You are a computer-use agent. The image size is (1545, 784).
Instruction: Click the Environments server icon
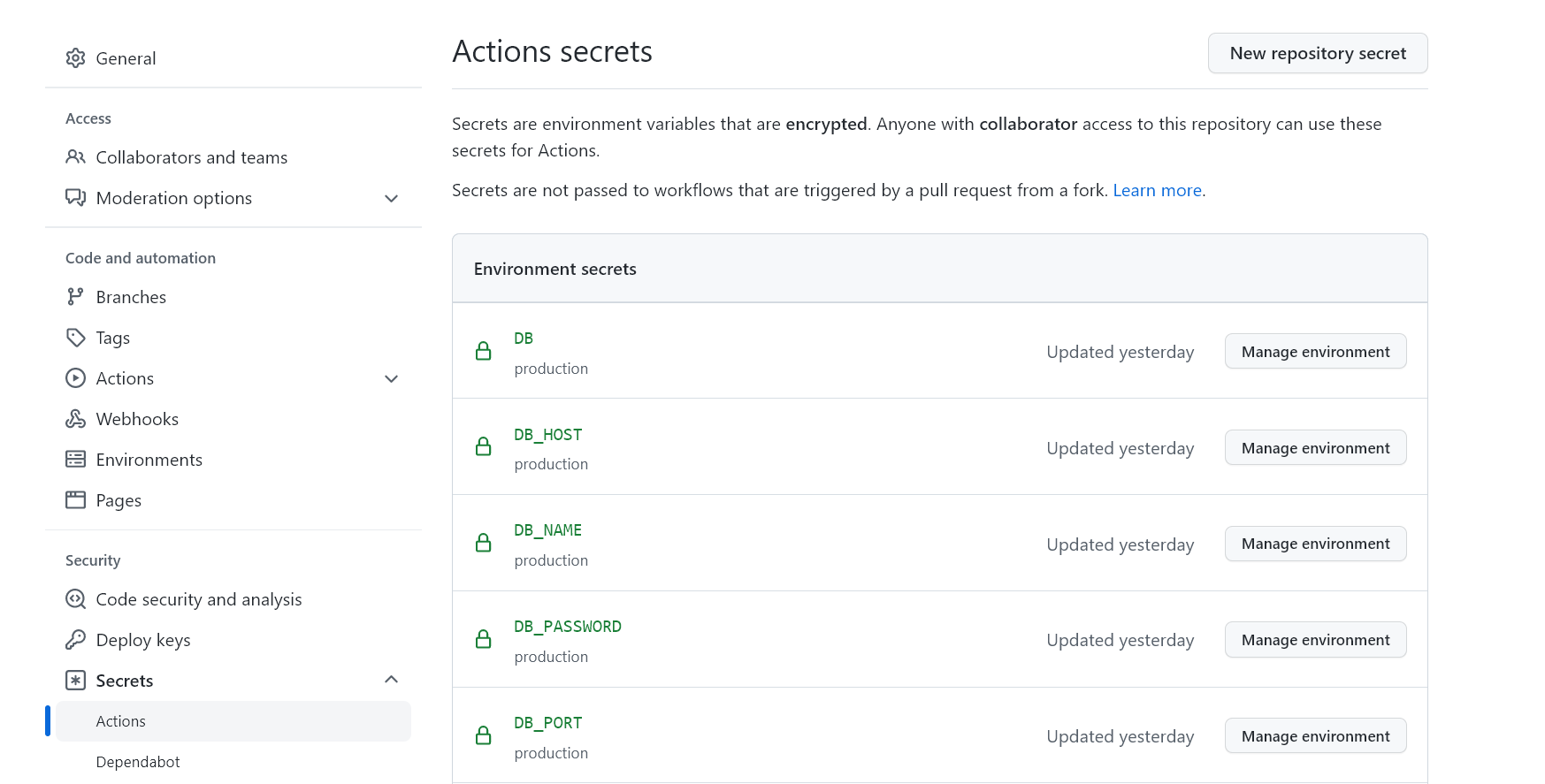point(76,460)
